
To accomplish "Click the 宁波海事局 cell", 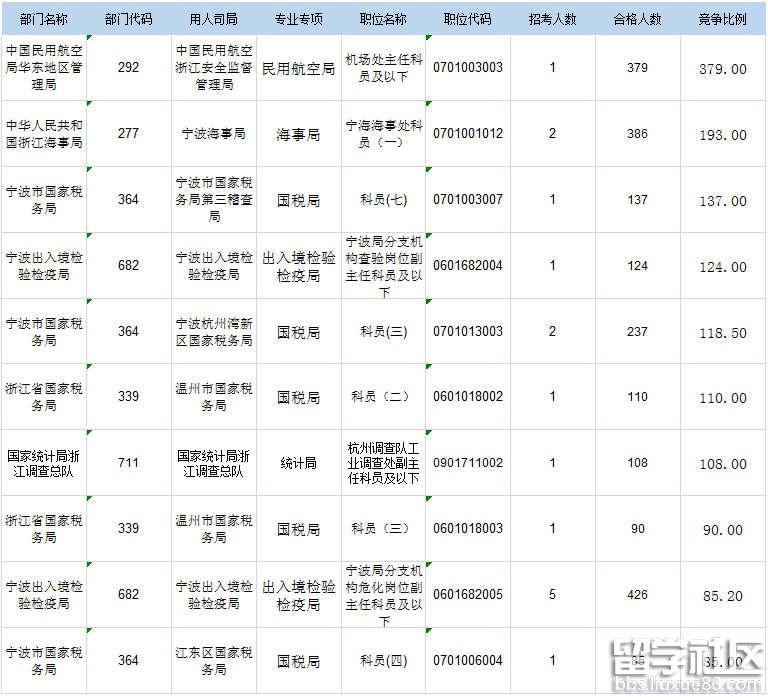I will pos(213,134).
